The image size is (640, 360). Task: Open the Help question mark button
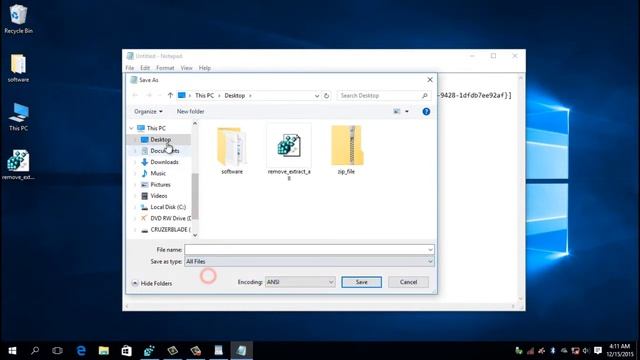426,111
